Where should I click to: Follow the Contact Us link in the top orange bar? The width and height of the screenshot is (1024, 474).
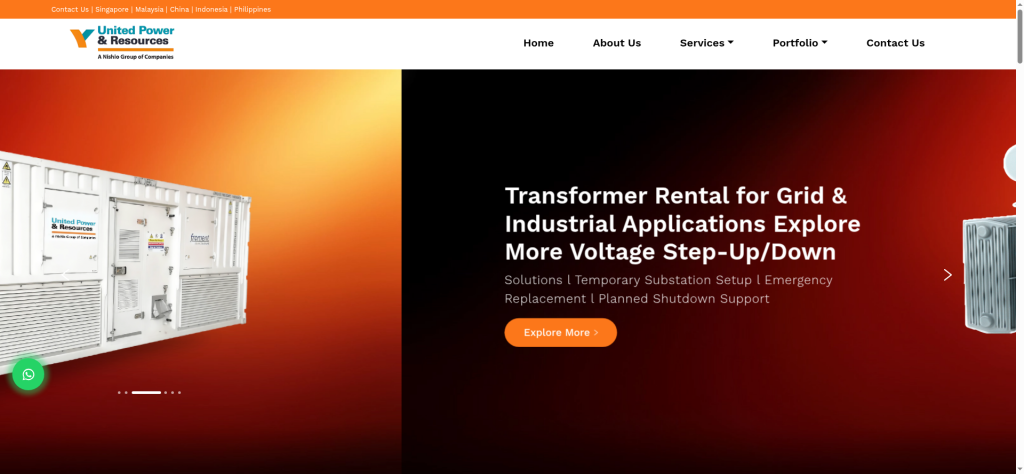click(70, 9)
